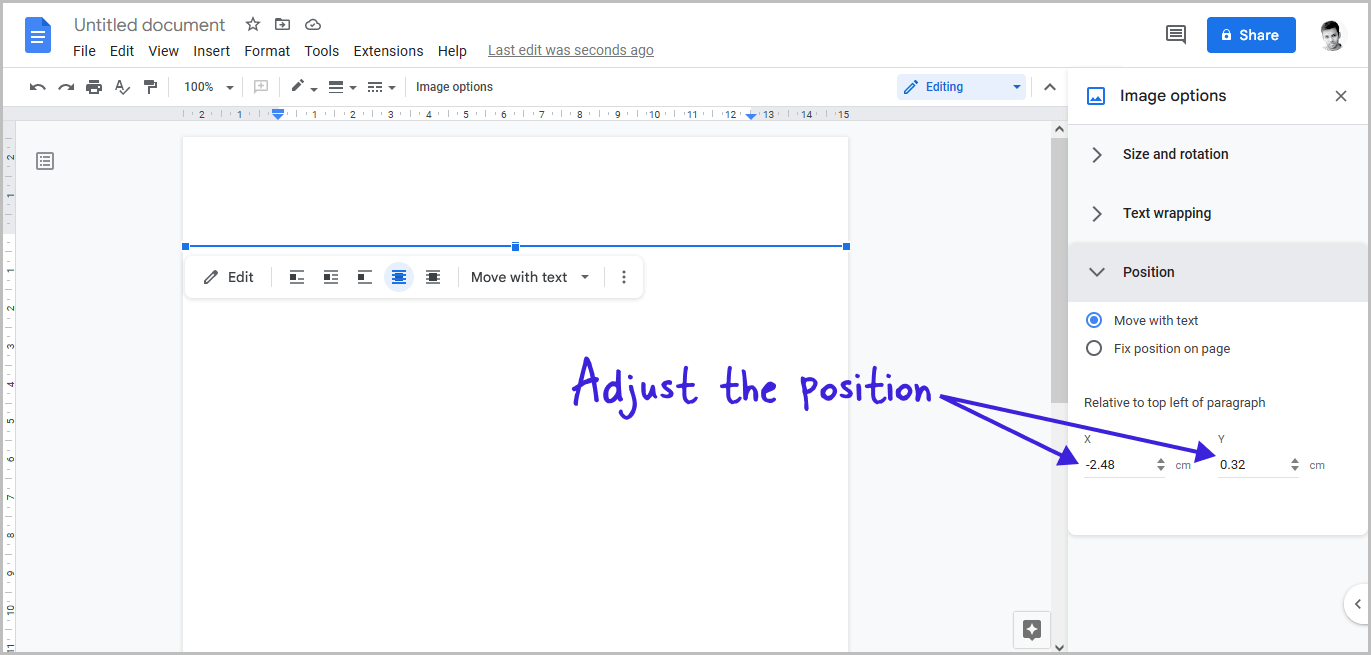Open the Format menu
Screen dimensions: 1371x655
click(x=267, y=50)
